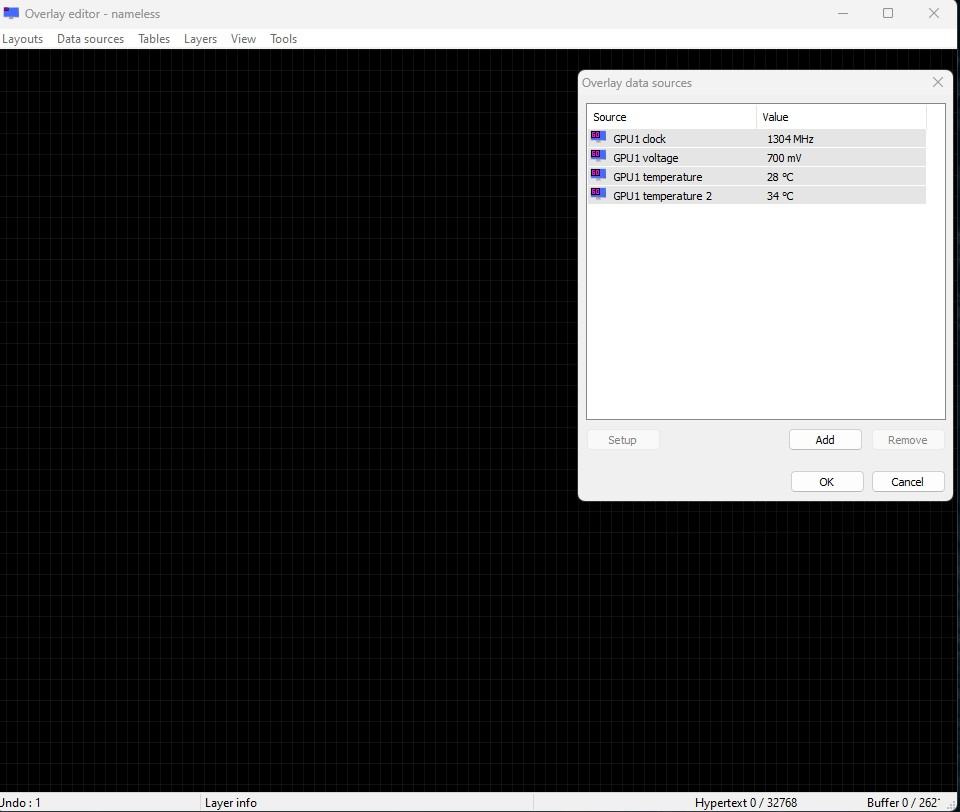Click the GPU1 voltage row icon

point(598,157)
